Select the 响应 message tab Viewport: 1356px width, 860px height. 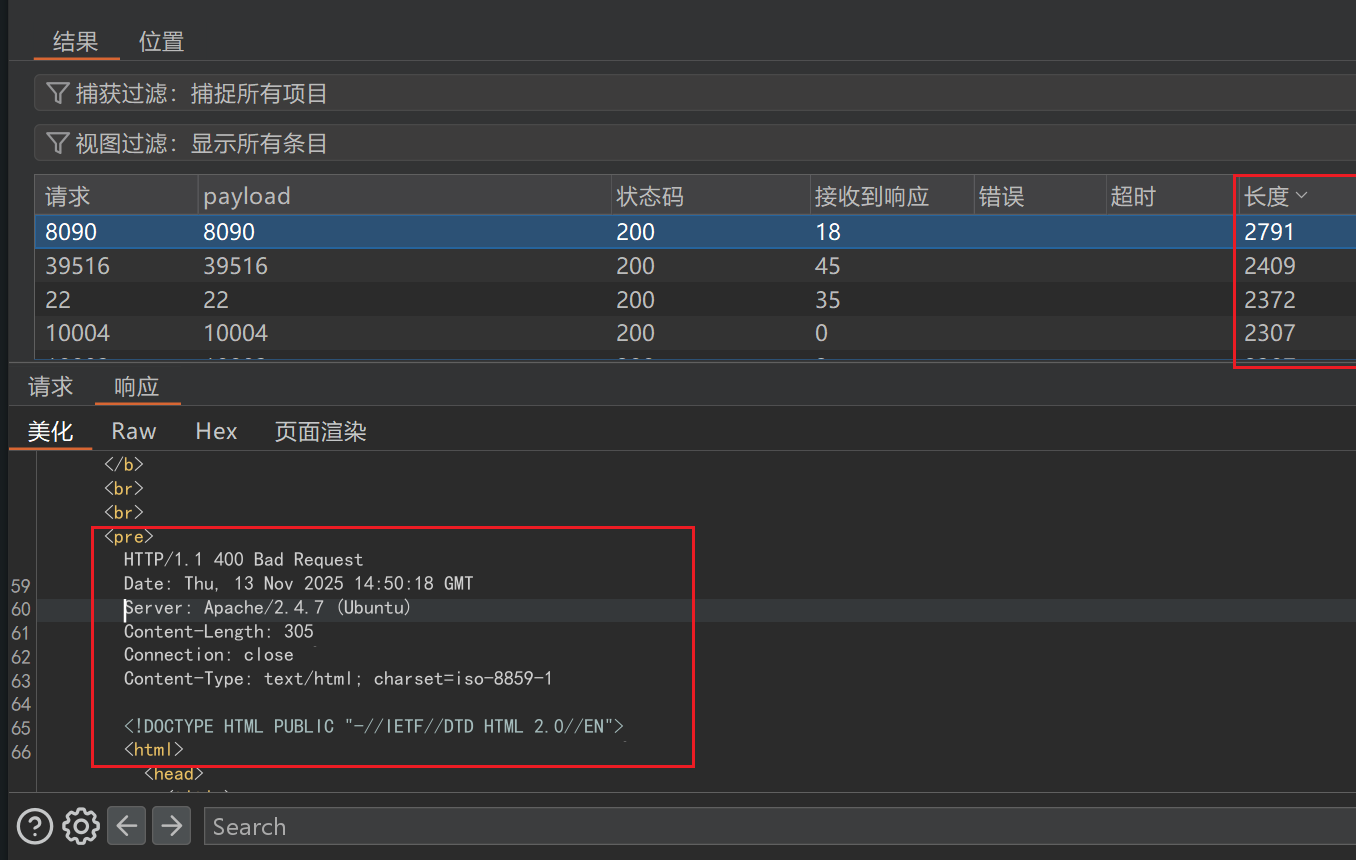[137, 387]
